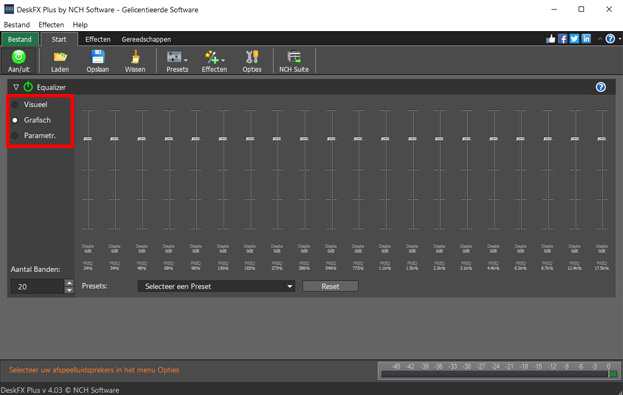Click the Opslaan disk icon
The width and height of the screenshot is (623, 395).
[98, 57]
